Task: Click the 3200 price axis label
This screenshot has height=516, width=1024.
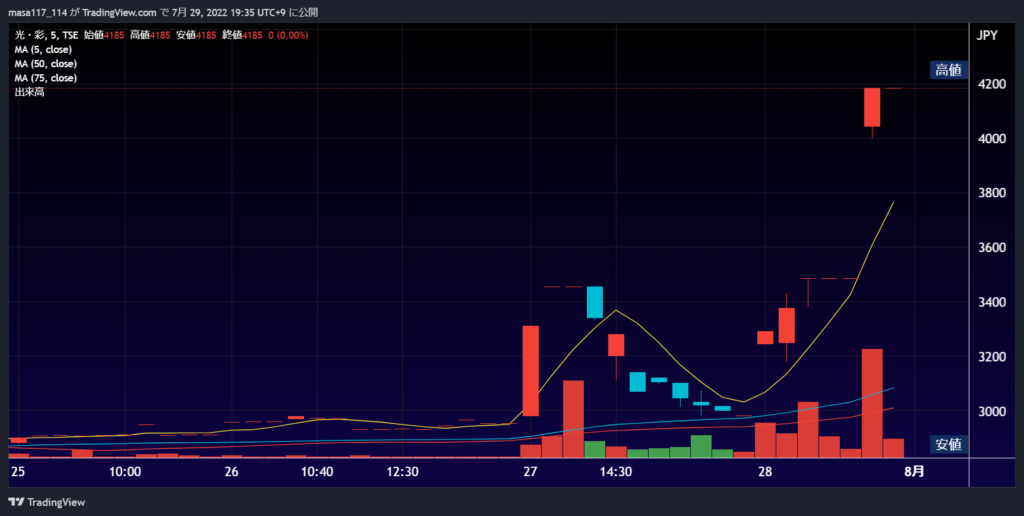Action: [x=992, y=357]
